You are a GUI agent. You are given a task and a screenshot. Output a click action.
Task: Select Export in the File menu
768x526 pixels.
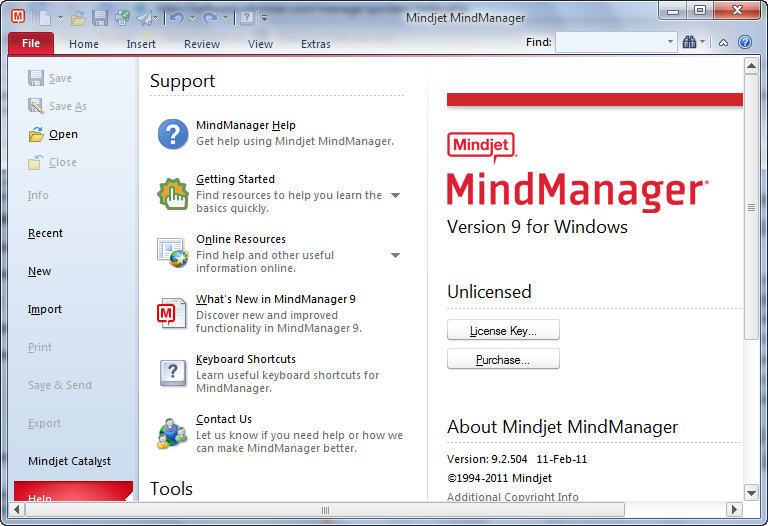[45, 423]
